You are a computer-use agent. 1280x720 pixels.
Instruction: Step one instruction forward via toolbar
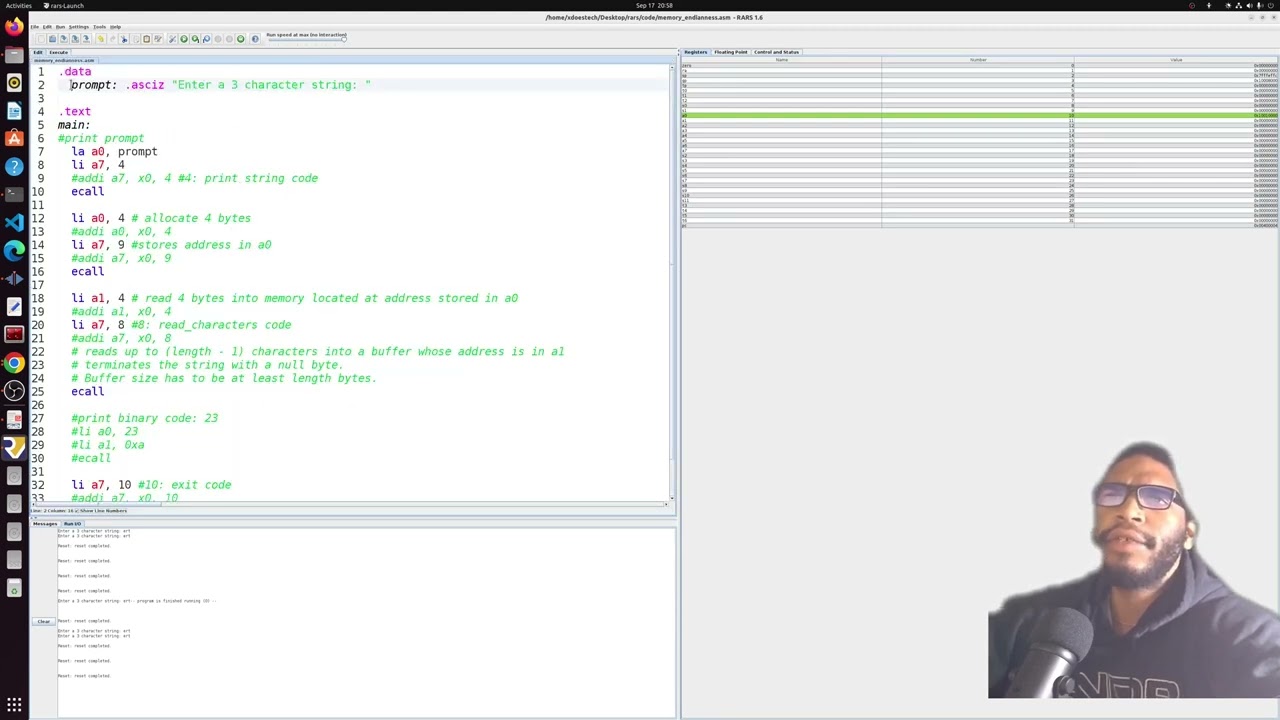(x=195, y=39)
